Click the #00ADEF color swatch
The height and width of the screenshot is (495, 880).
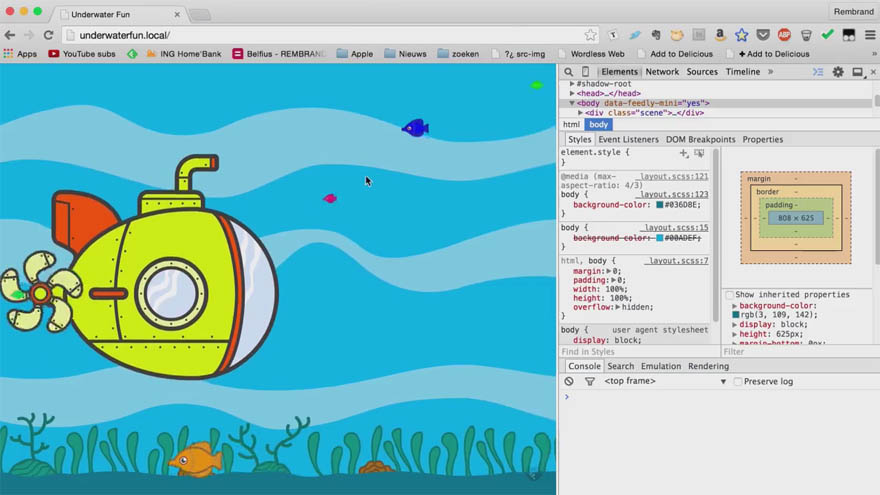point(659,238)
